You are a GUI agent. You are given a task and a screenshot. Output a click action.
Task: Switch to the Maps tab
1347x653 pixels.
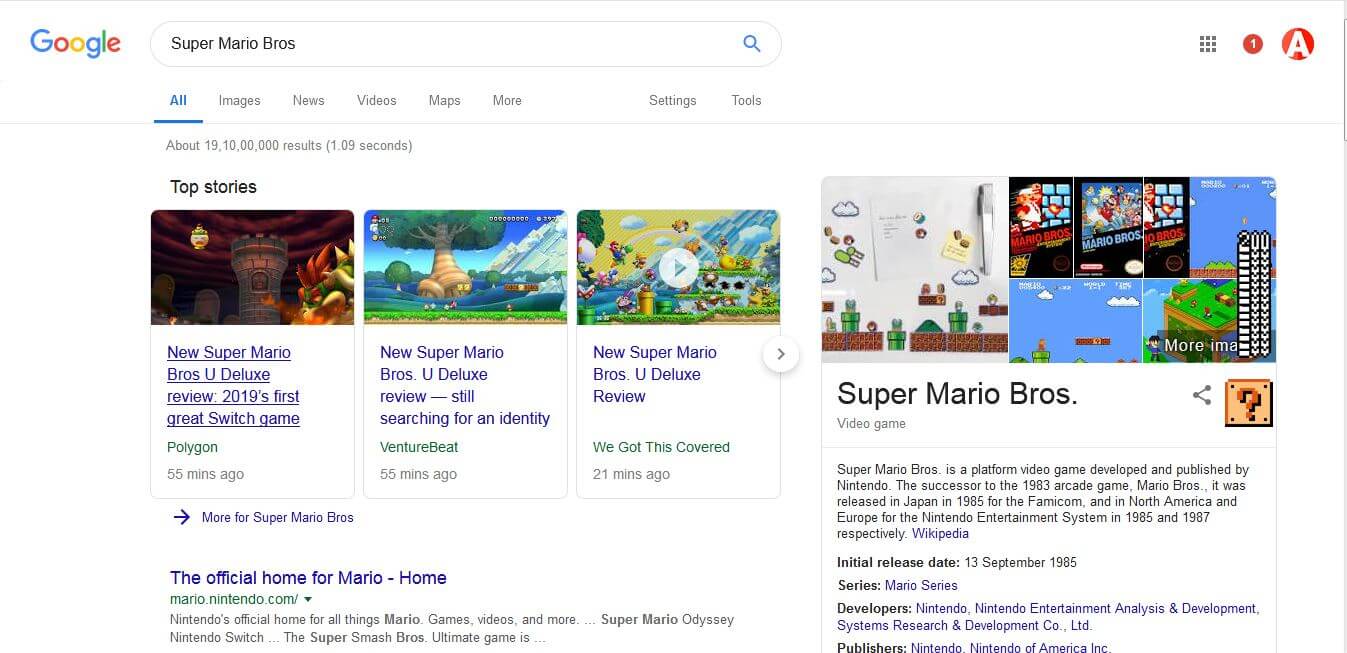click(x=445, y=100)
